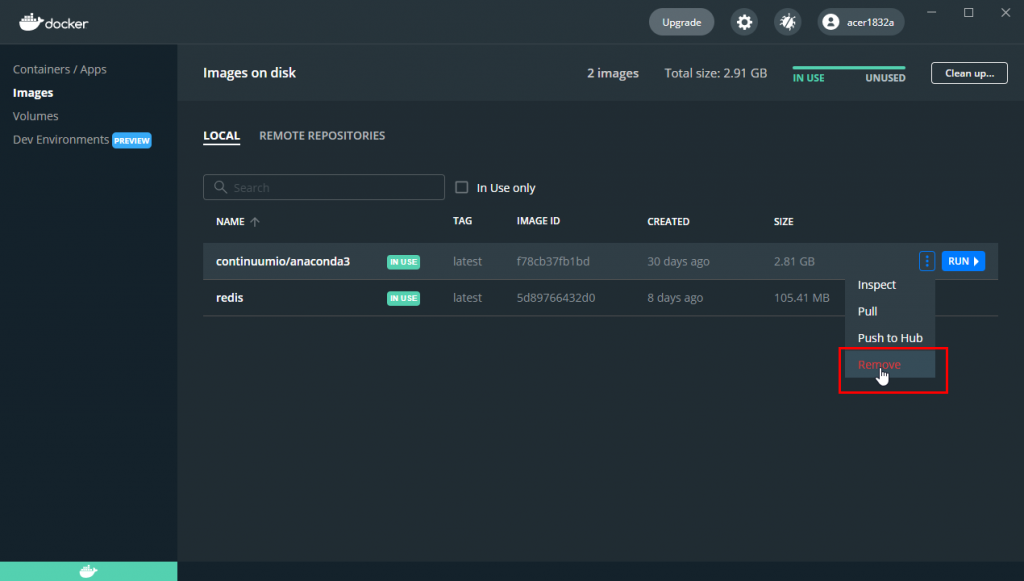Click the Clean up... button
The image size is (1024, 581).
(x=969, y=73)
